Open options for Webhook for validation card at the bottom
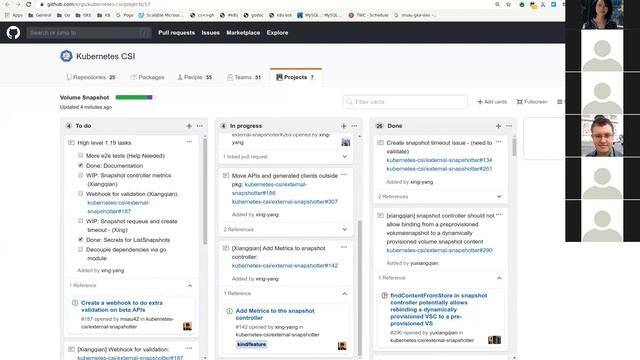 tap(189, 349)
